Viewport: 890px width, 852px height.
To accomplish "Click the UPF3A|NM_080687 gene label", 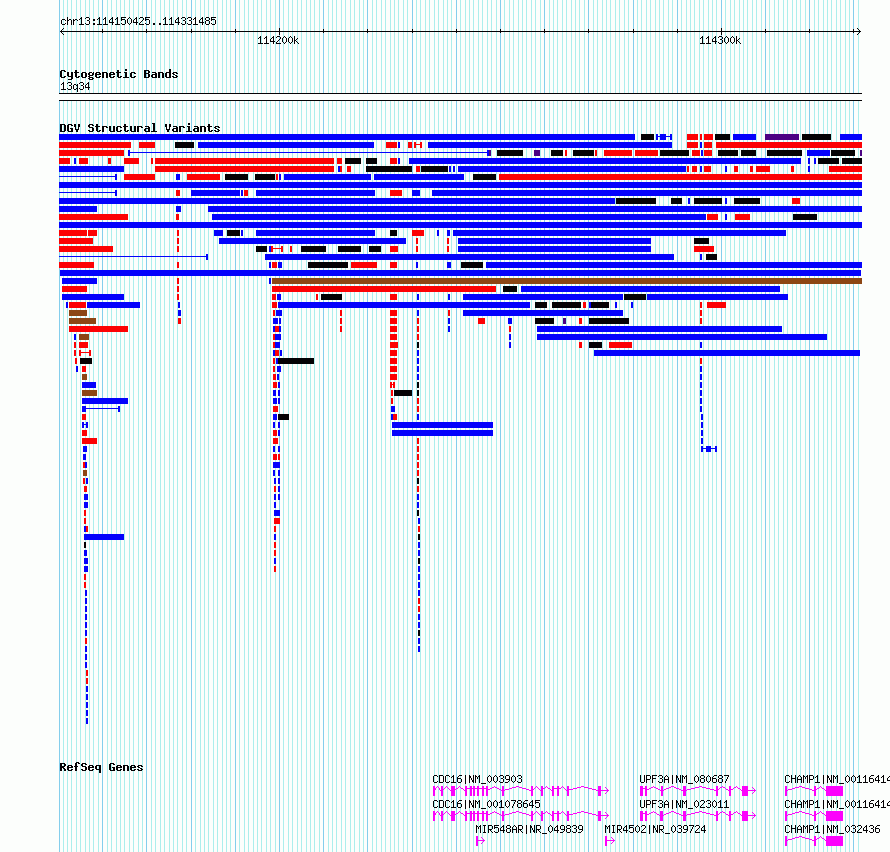I will [x=684, y=779].
